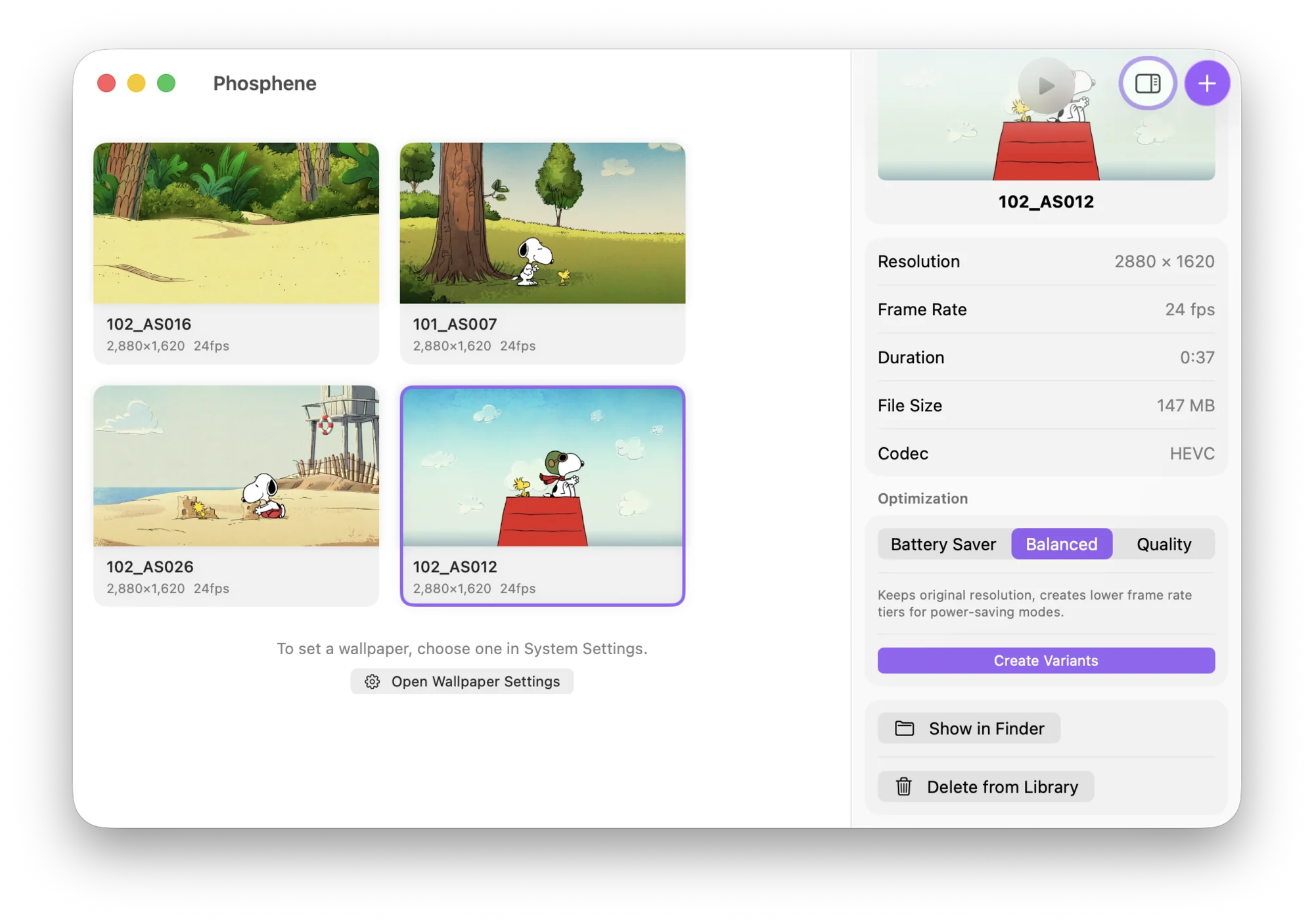Click the 'Keeps original resolution' description text
The width and height of the screenshot is (1314, 924).
(1035, 603)
